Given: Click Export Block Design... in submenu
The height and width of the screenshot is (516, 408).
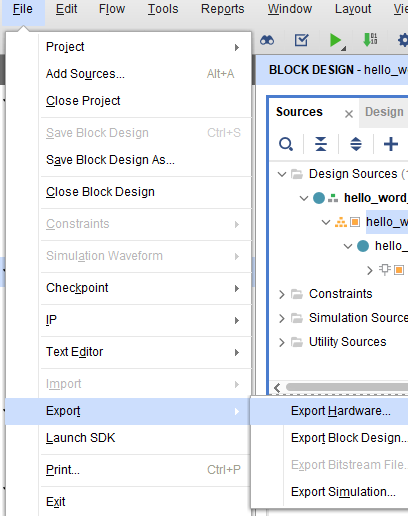Looking at the screenshot, I should pyautogui.click(x=329, y=438).
